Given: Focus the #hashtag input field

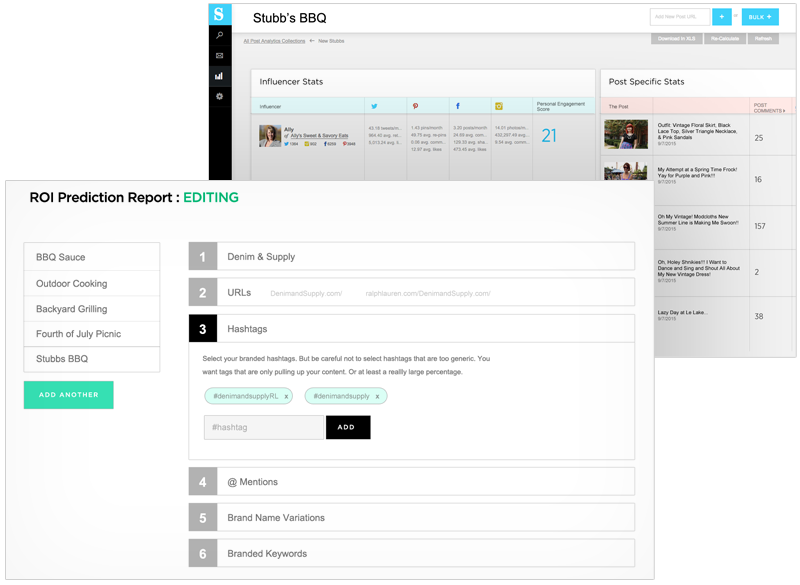Looking at the screenshot, I should (264, 427).
